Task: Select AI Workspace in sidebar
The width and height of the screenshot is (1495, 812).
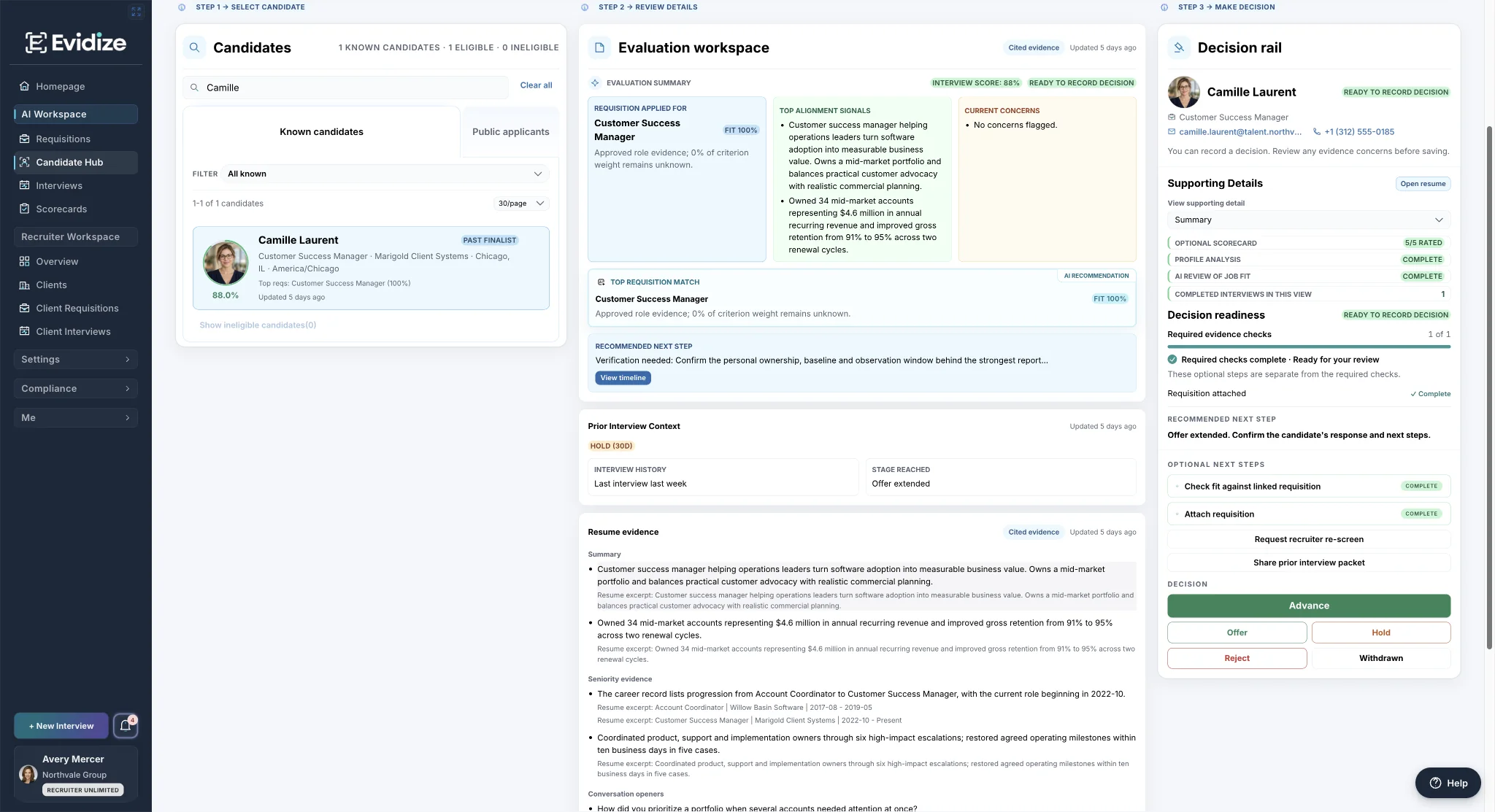Action: (x=75, y=114)
